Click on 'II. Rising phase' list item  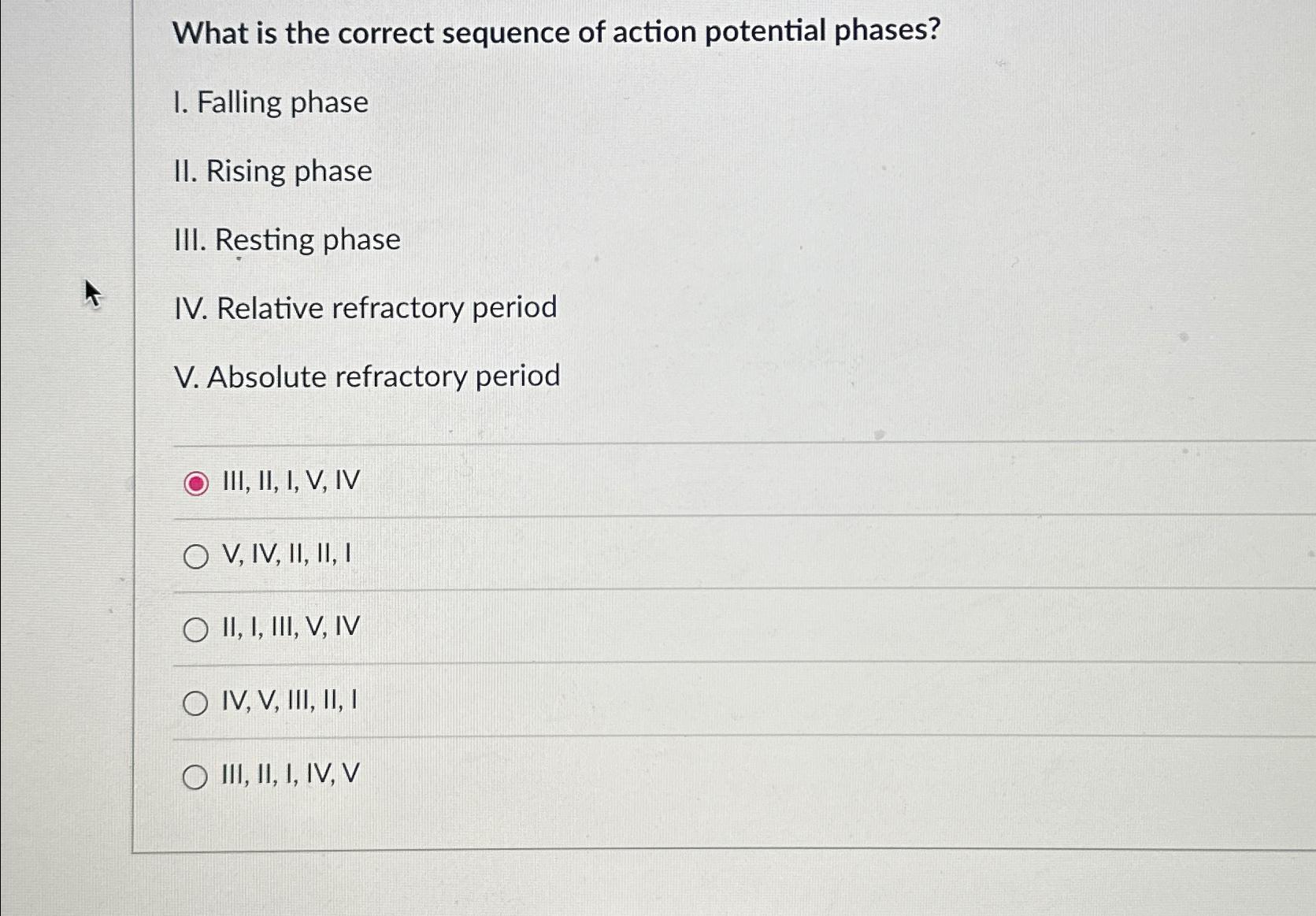click(x=275, y=171)
